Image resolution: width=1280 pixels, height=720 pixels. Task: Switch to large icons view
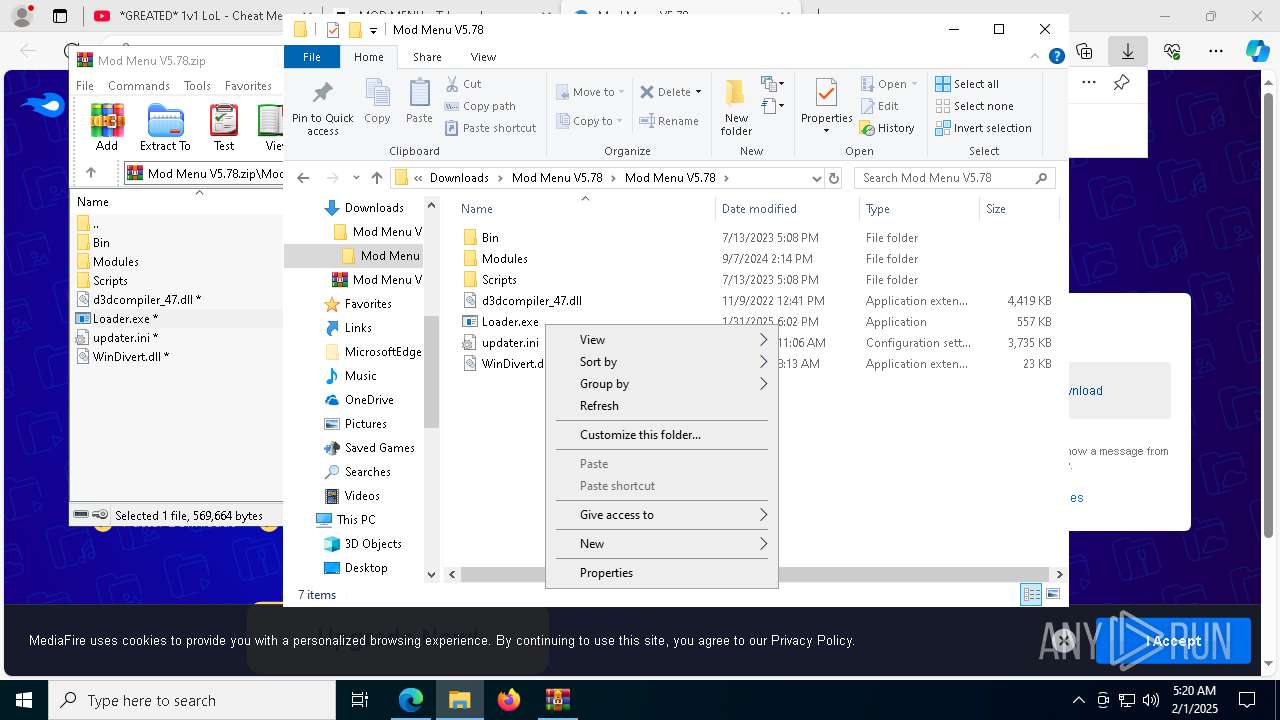point(1052,594)
